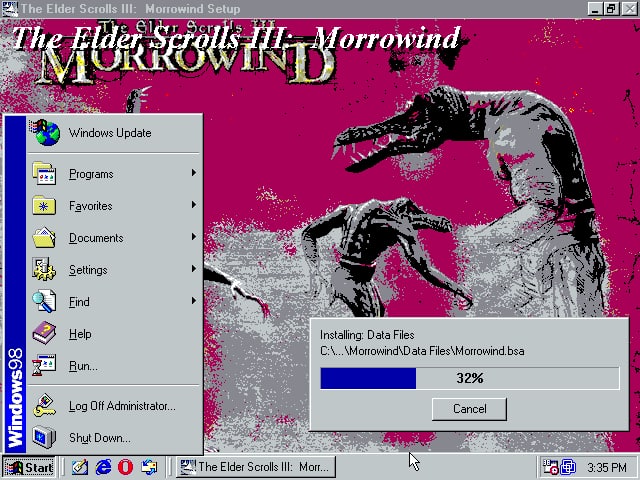Choose Log Off Administrator...
This screenshot has width=640, height=480.
pyautogui.click(x=114, y=406)
